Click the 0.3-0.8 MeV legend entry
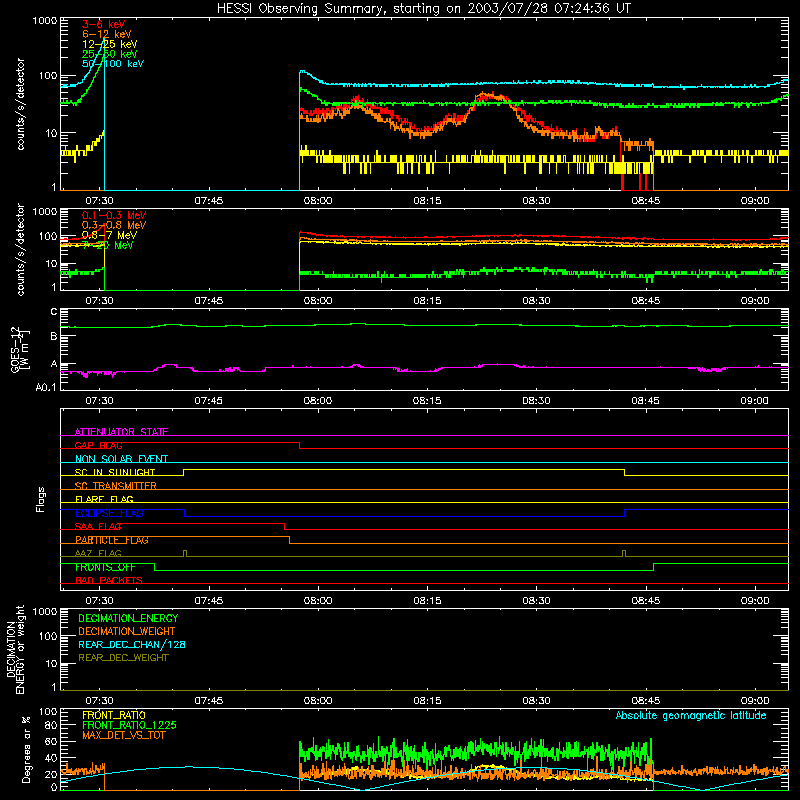This screenshot has height=800, width=800. [x=114, y=225]
